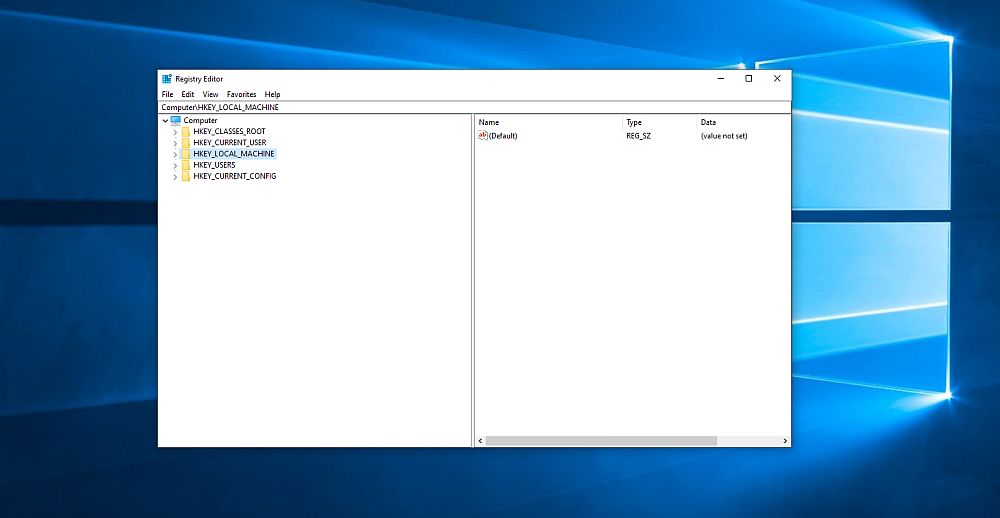Viewport: 1000px width, 518px height.
Task: Click the HKEY_LOCAL_MACHINE folder icon
Action: (186, 154)
